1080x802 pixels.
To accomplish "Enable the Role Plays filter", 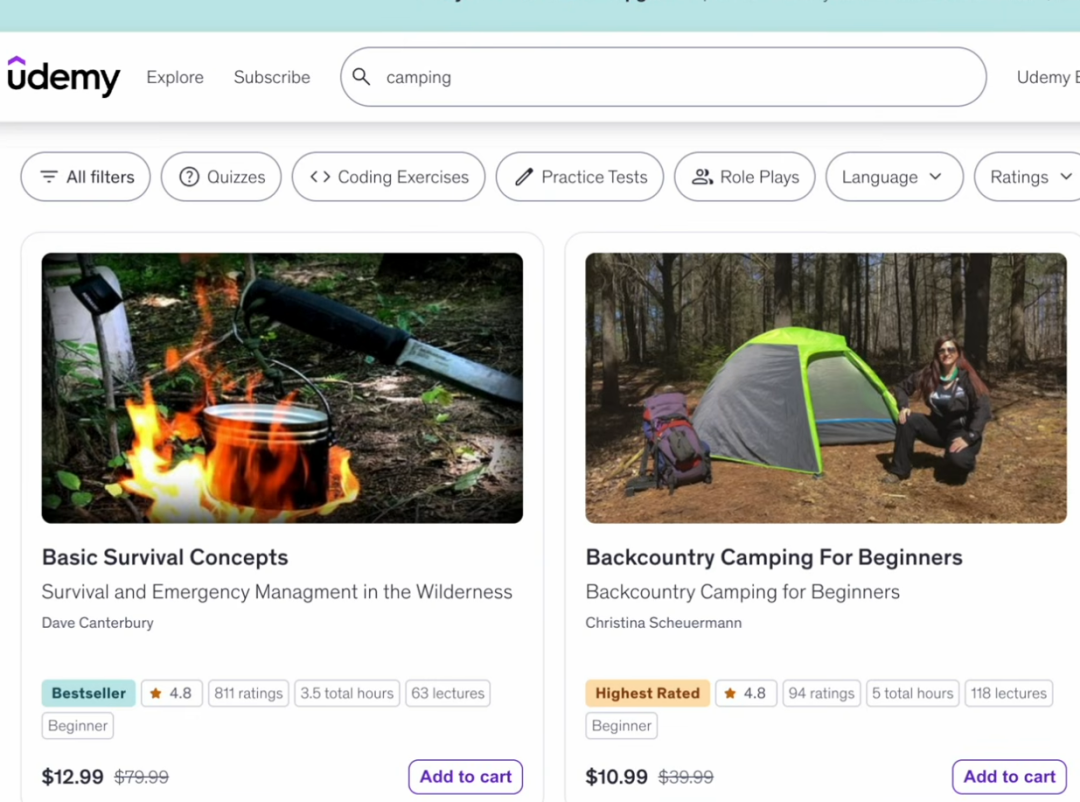I will click(x=745, y=177).
